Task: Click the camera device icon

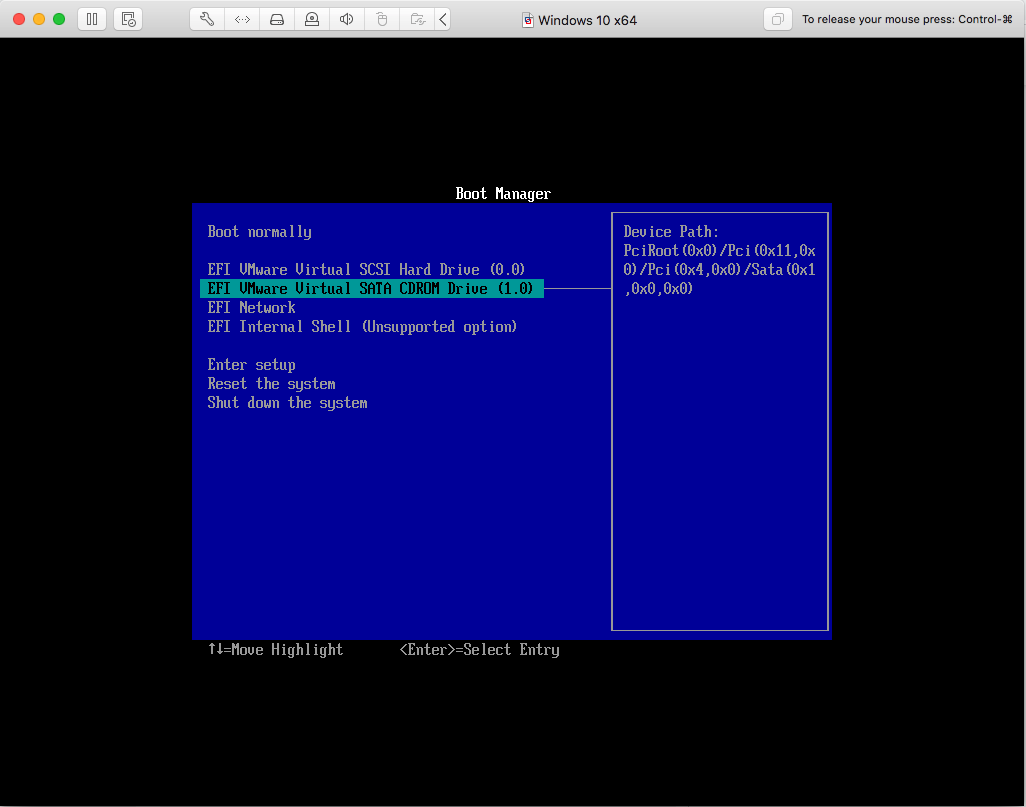Action: [312, 19]
